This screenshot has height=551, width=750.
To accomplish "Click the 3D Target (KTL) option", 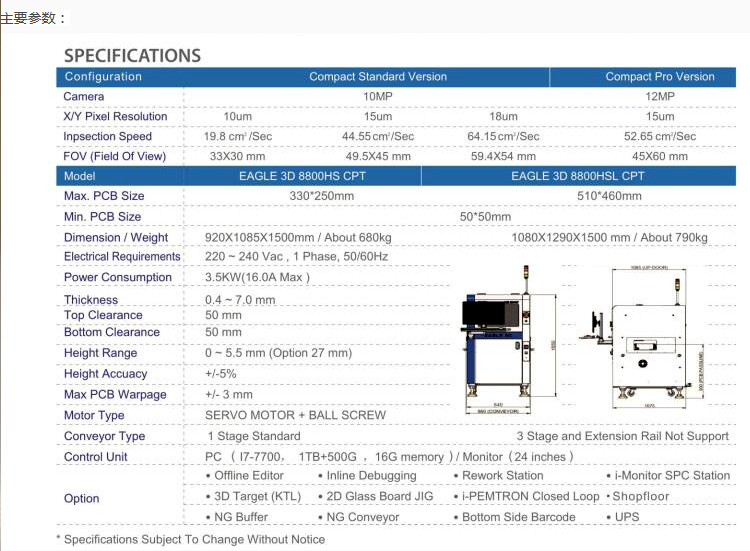I will click(x=257, y=496).
